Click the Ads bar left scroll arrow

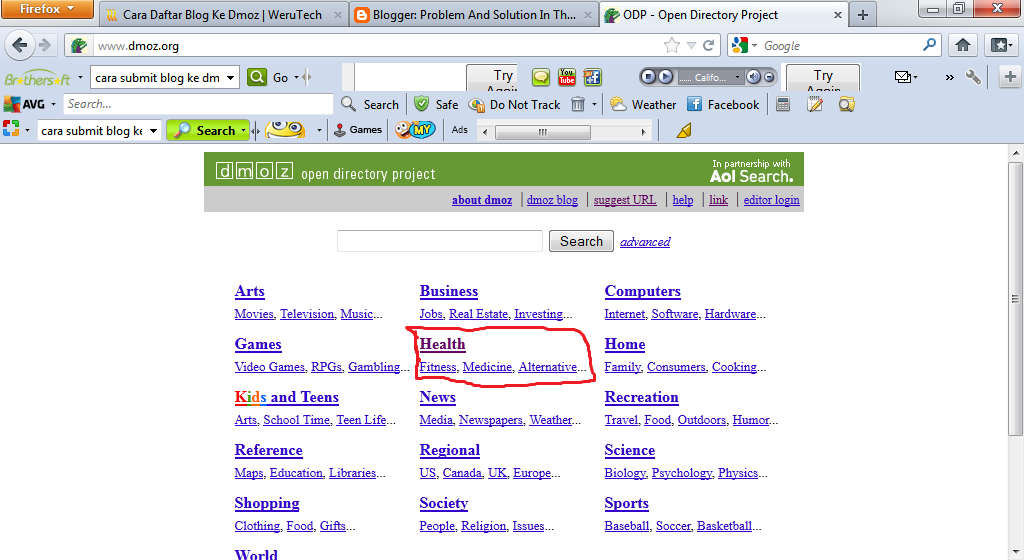coord(485,132)
